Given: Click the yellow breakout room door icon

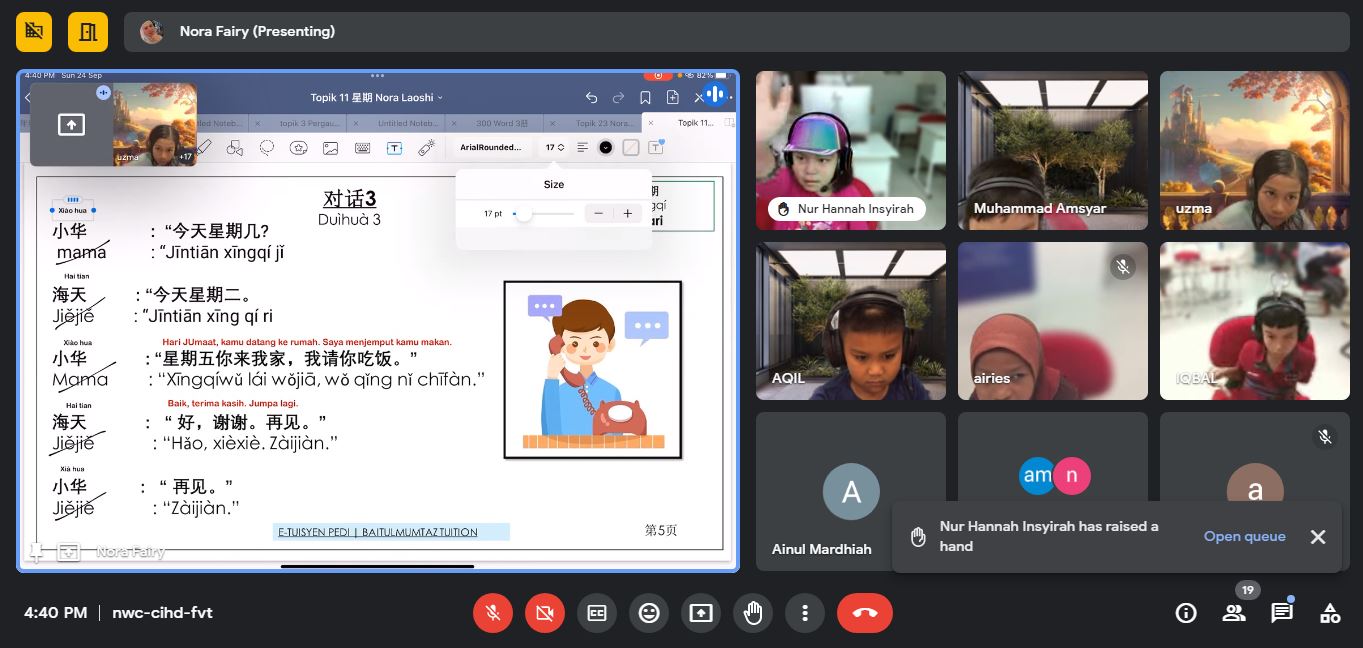Looking at the screenshot, I should click(88, 32).
